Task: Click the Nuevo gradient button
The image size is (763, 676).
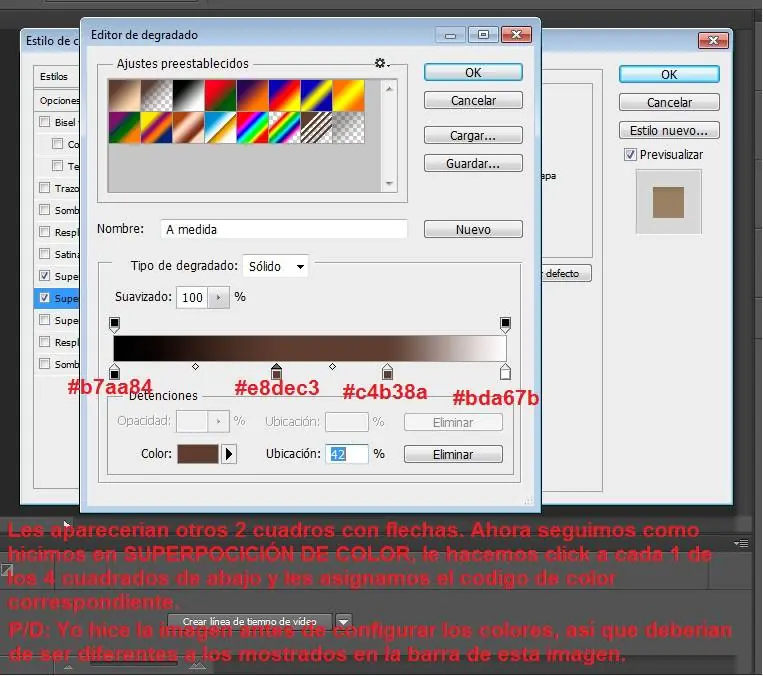Action: (473, 229)
